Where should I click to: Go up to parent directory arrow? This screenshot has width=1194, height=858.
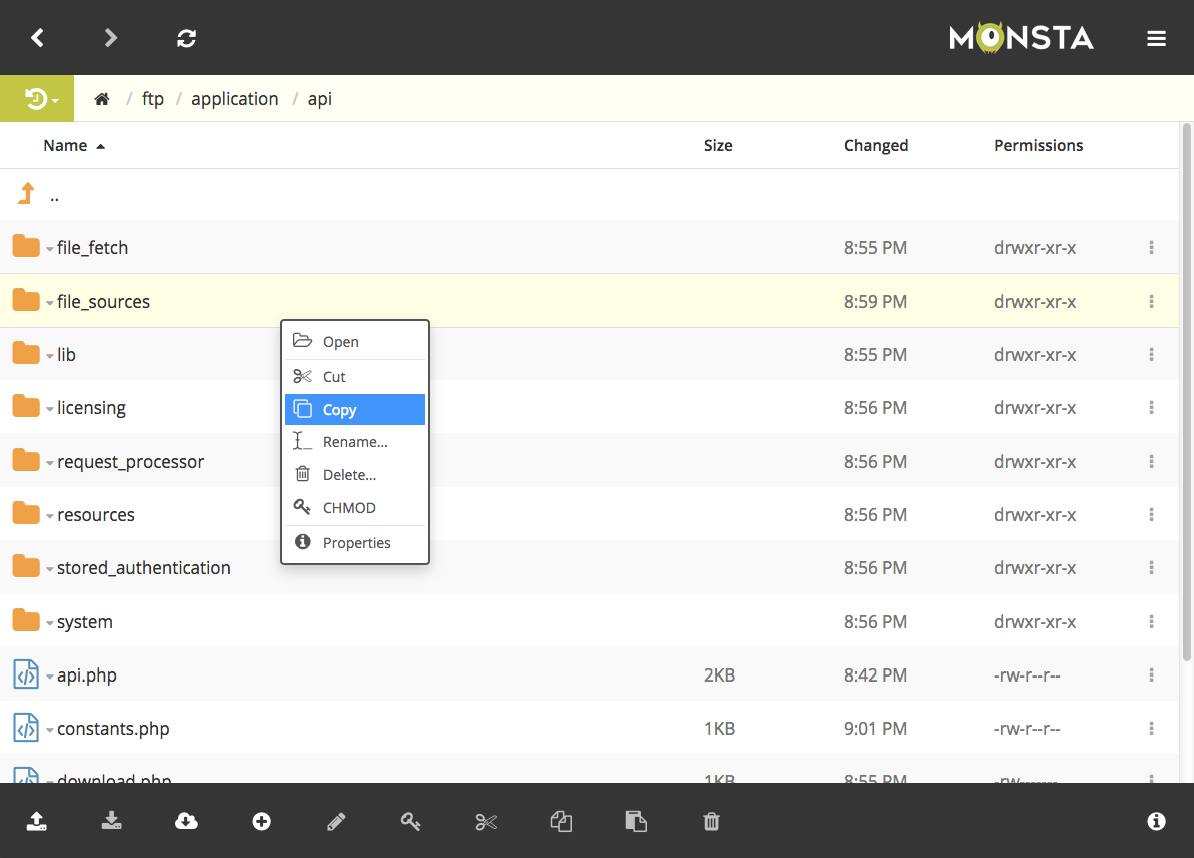27,193
